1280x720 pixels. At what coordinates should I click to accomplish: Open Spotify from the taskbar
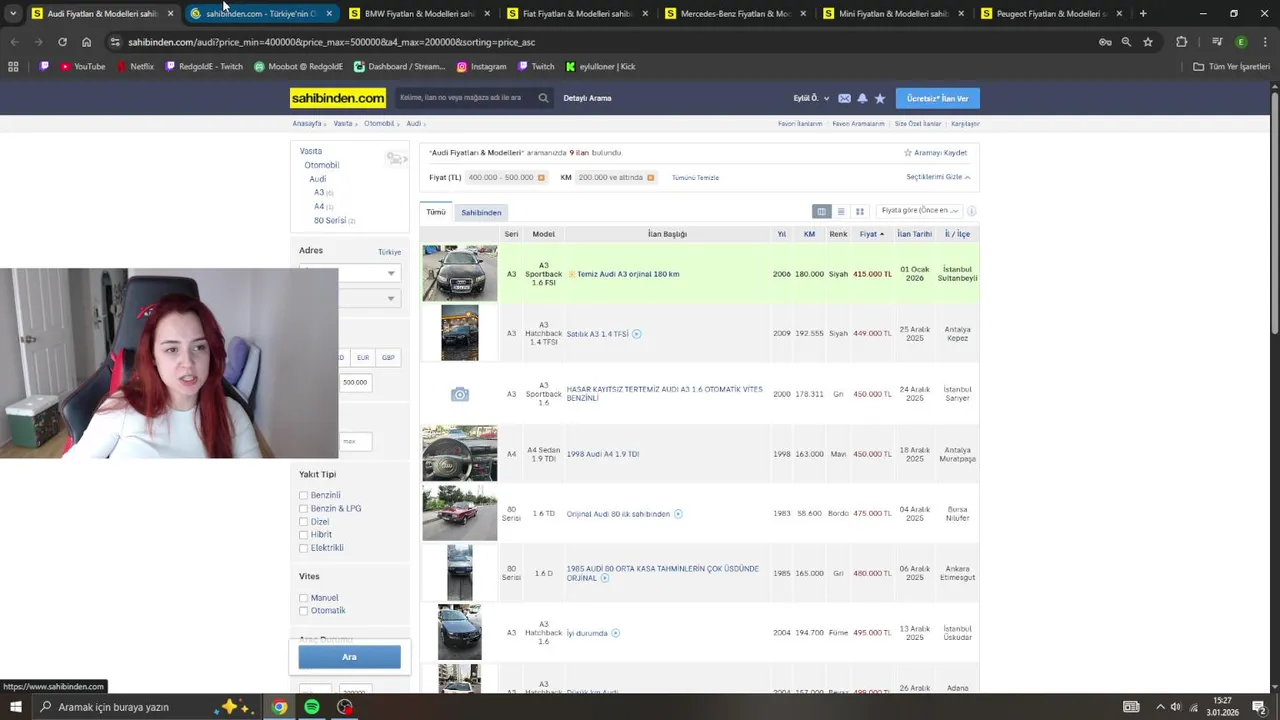[312, 707]
